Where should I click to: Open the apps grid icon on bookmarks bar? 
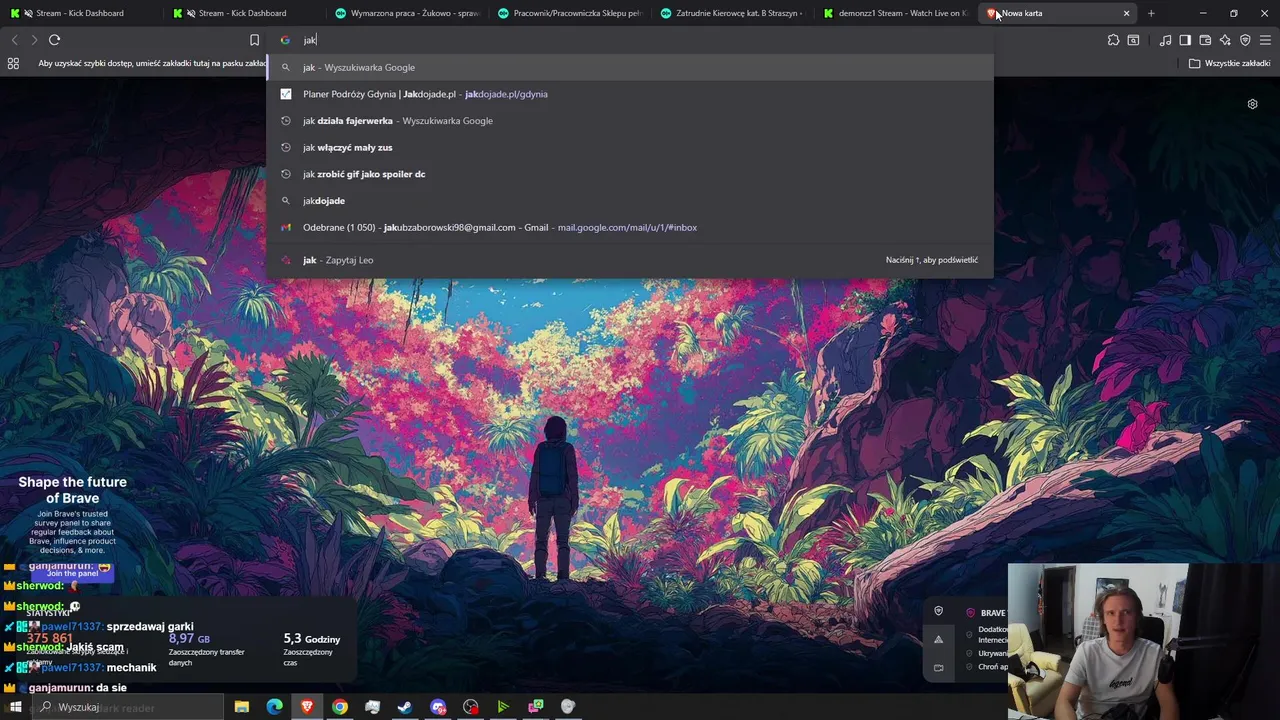click(13, 63)
